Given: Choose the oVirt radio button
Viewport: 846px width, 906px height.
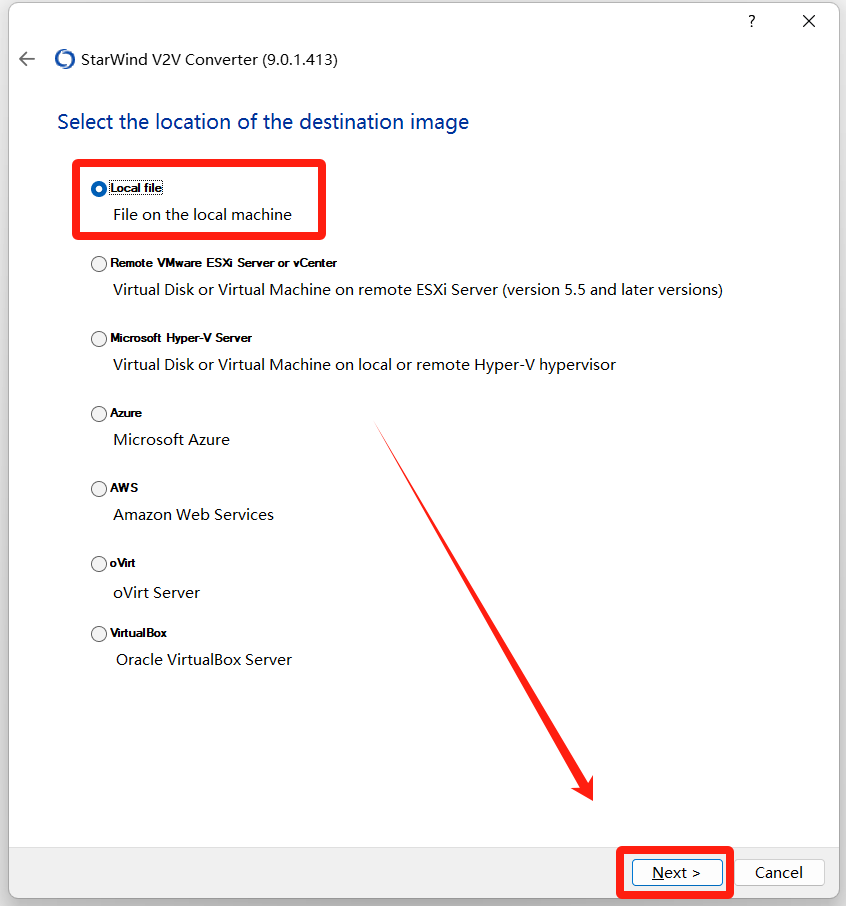Looking at the screenshot, I should pyautogui.click(x=98, y=564).
